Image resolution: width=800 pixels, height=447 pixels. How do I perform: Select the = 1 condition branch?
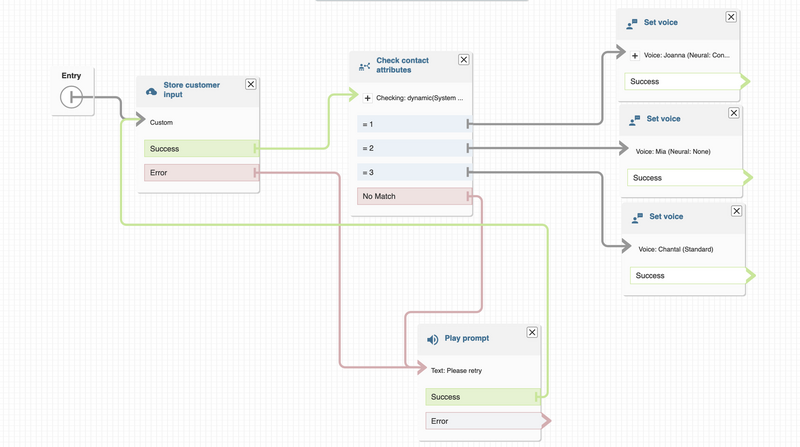coord(414,124)
